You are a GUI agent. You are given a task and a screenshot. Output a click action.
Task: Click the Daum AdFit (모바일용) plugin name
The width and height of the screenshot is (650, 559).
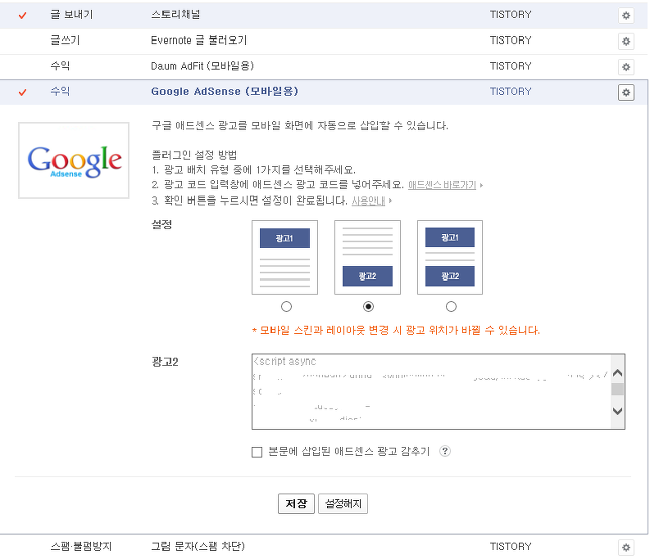pos(202,66)
